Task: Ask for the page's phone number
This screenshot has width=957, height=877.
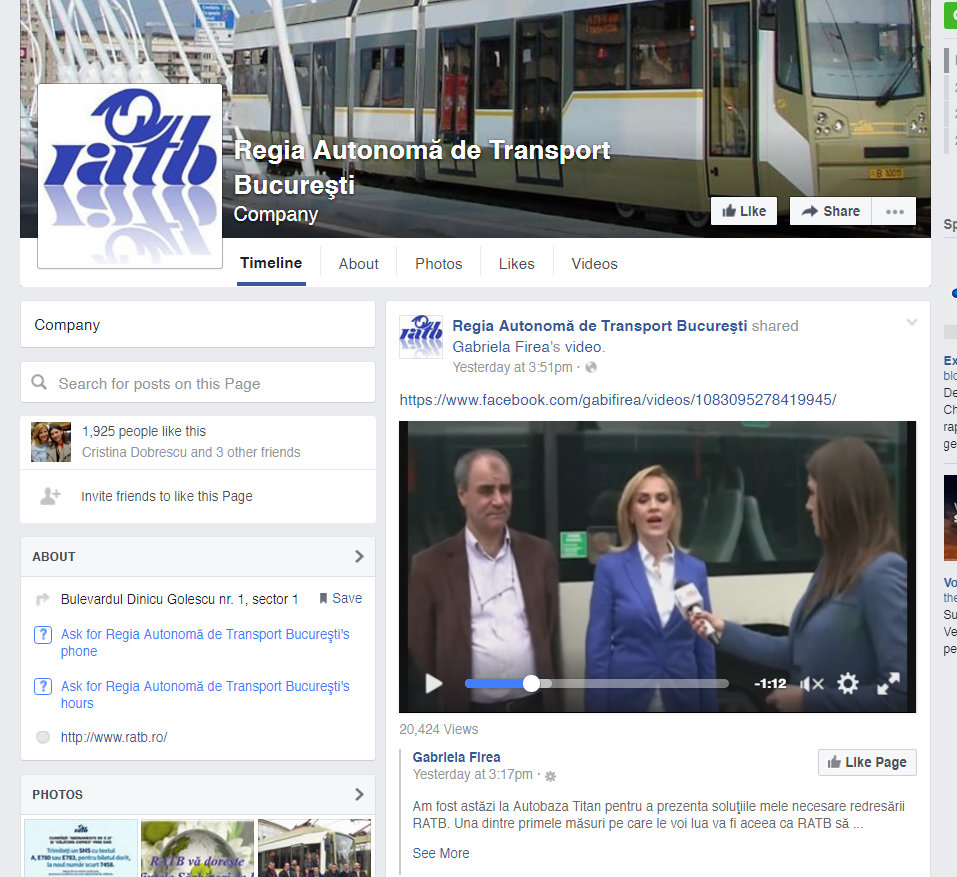Action: point(205,643)
